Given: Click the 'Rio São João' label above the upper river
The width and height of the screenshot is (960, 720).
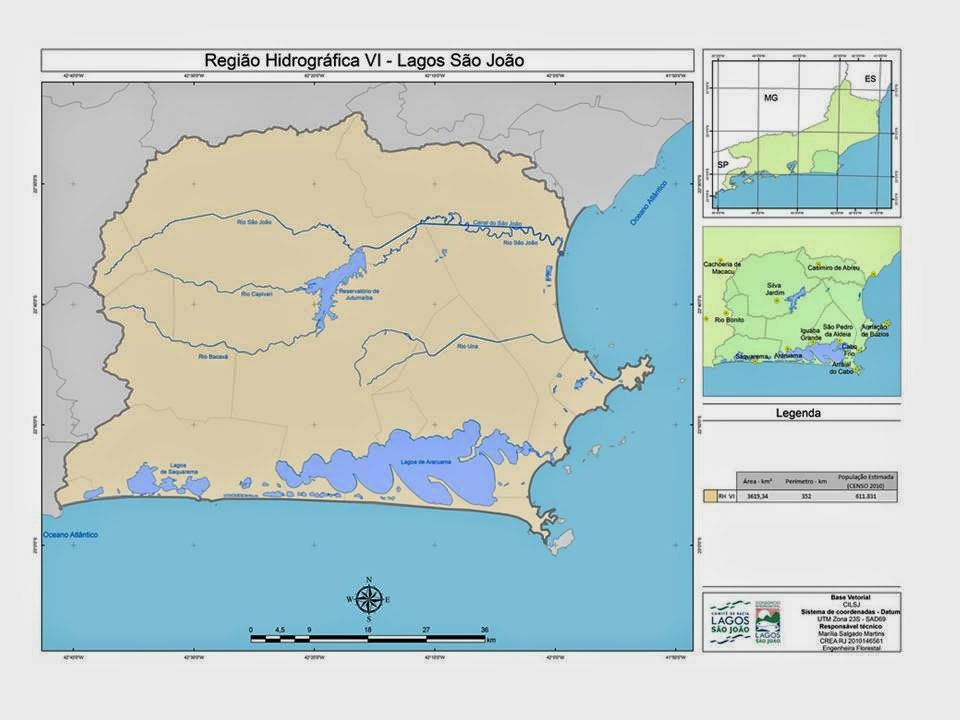Looking at the screenshot, I should coord(254,222).
